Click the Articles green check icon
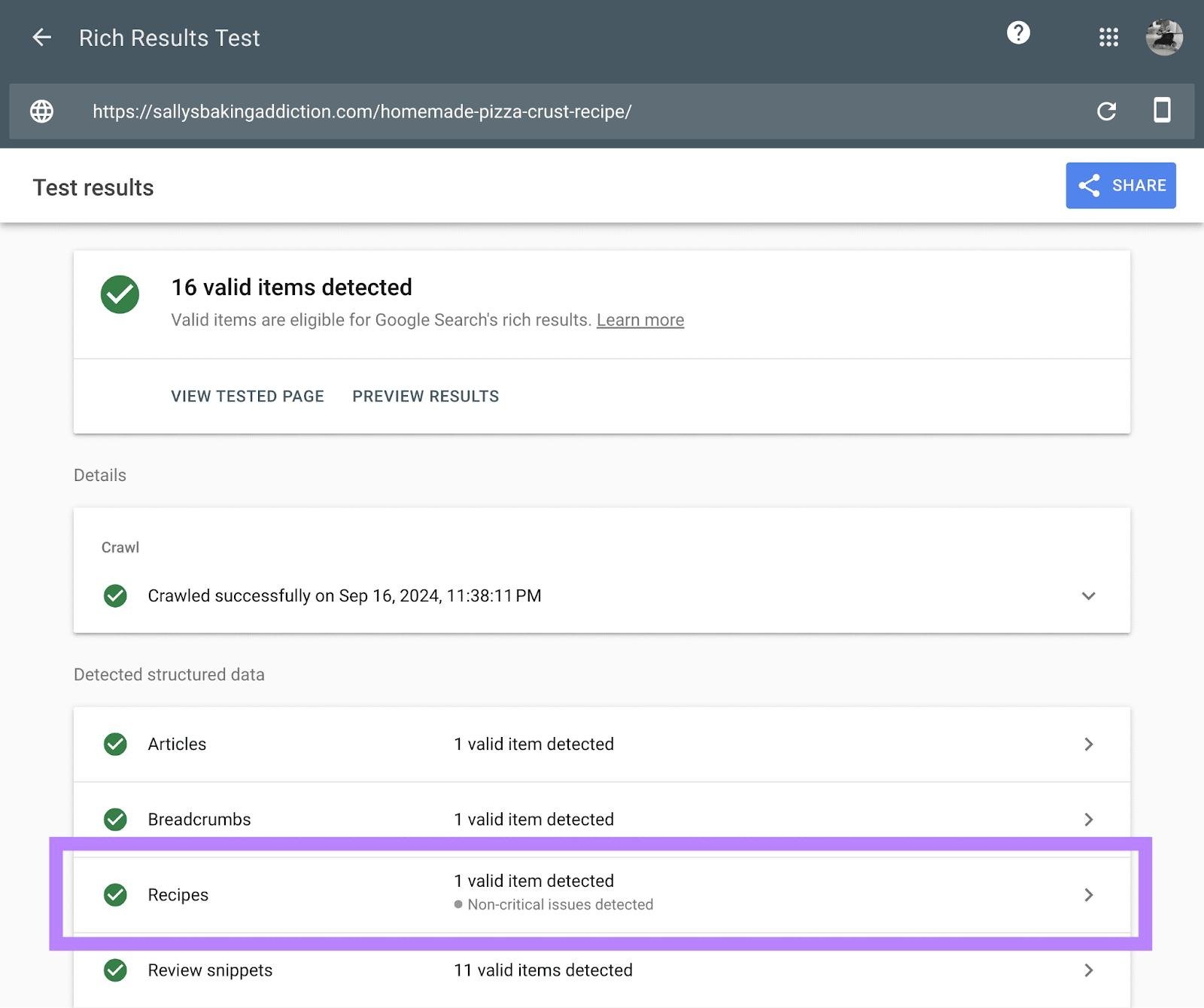 tap(115, 744)
